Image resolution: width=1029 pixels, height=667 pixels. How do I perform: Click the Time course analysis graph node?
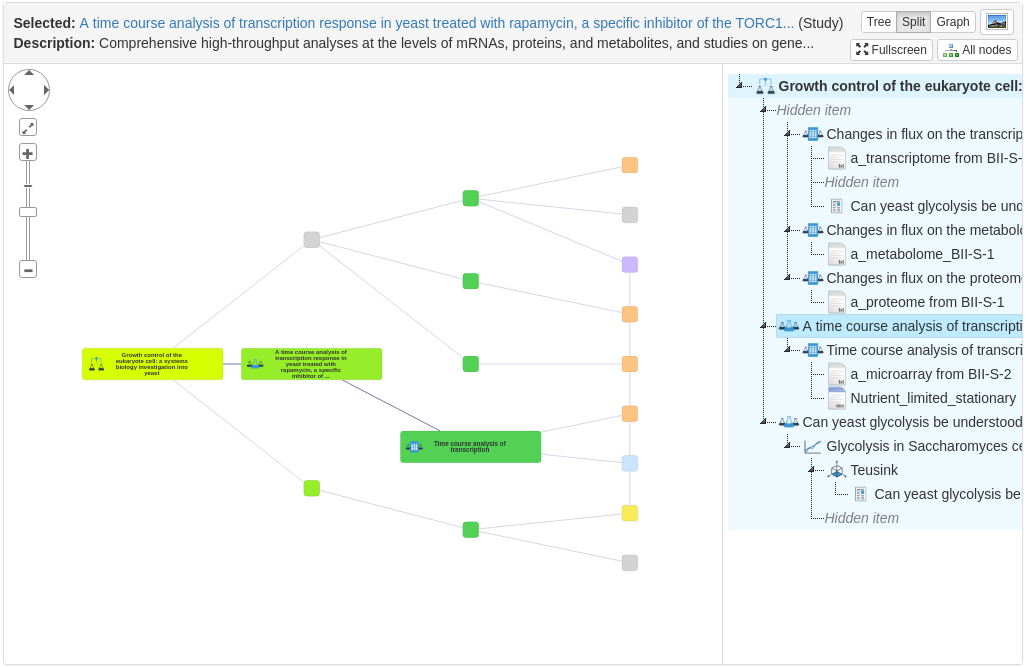pyautogui.click(x=470, y=447)
